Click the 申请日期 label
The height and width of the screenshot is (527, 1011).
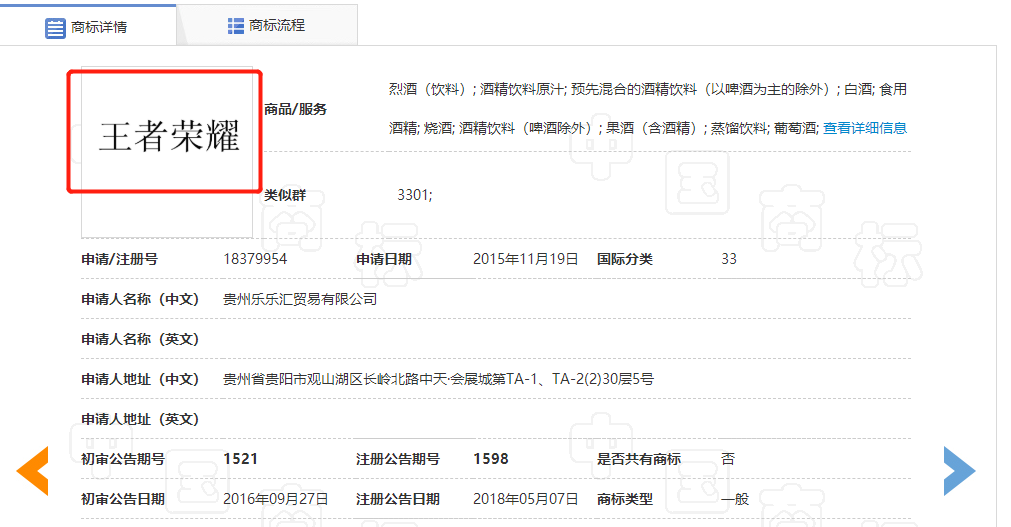(x=384, y=259)
